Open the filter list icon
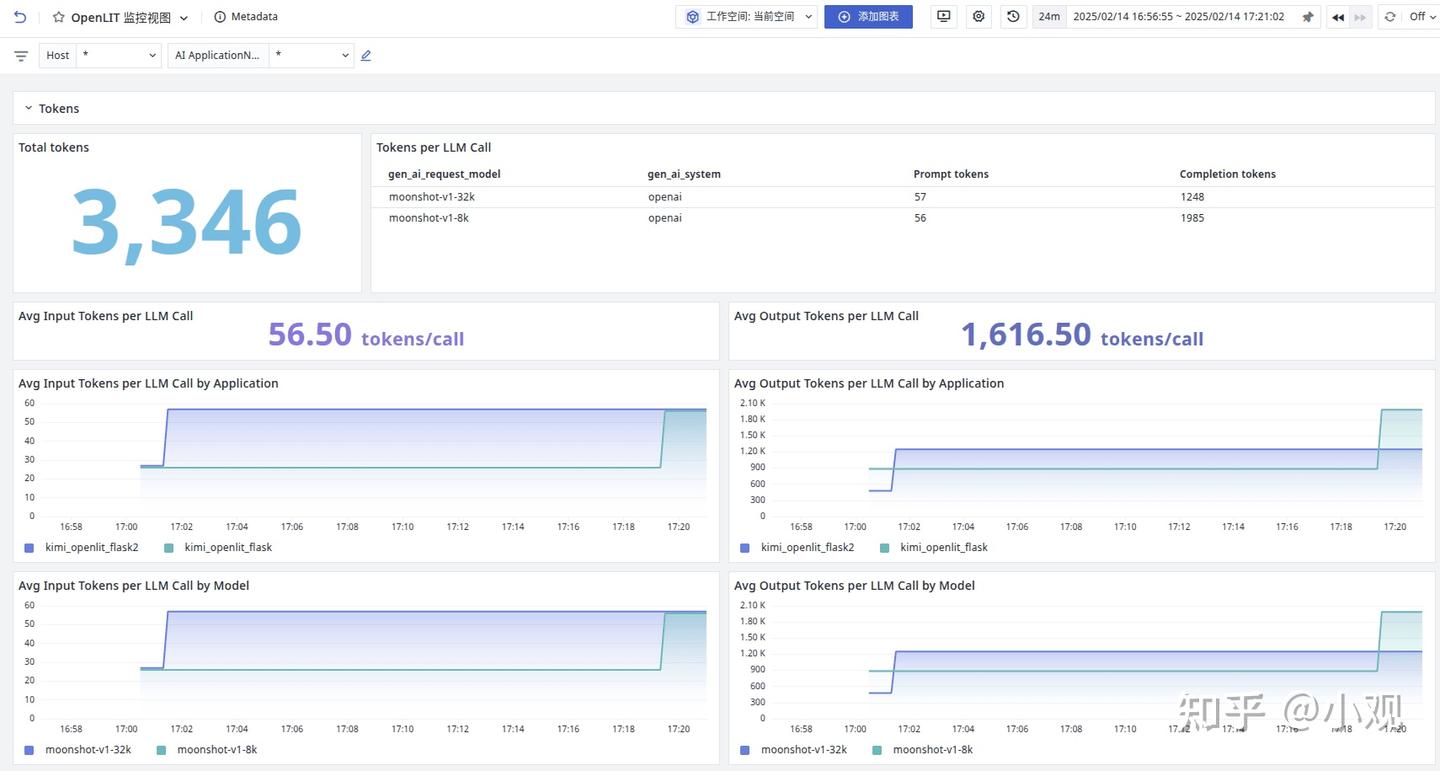This screenshot has width=1440, height=771. 21,56
